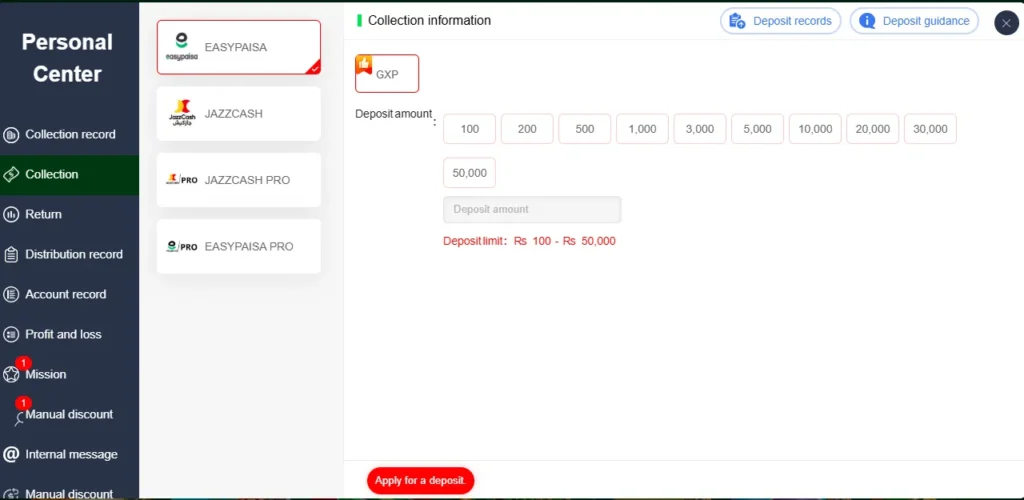Click the JazzCash Pro logo icon
The image size is (1024, 500).
coord(182,180)
